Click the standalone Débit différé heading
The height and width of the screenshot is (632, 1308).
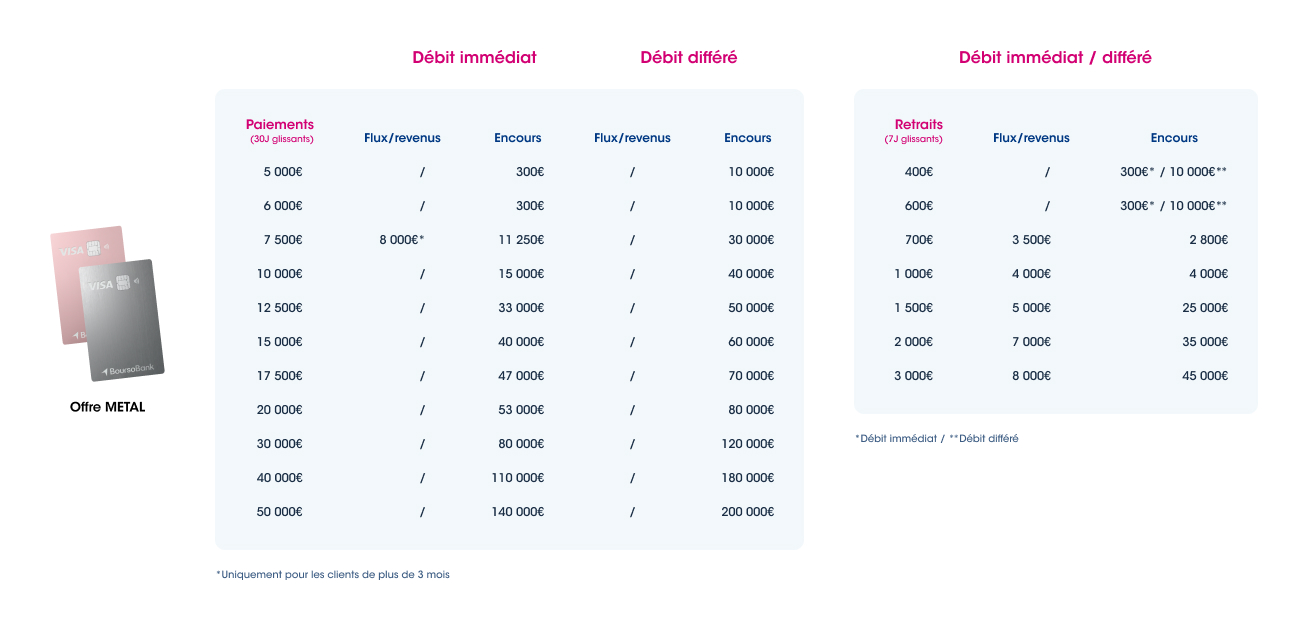click(x=688, y=57)
